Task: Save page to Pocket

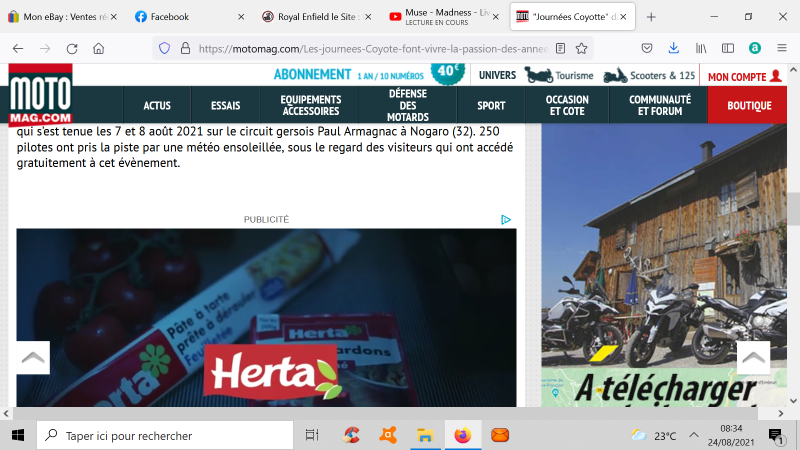Action: click(647, 48)
